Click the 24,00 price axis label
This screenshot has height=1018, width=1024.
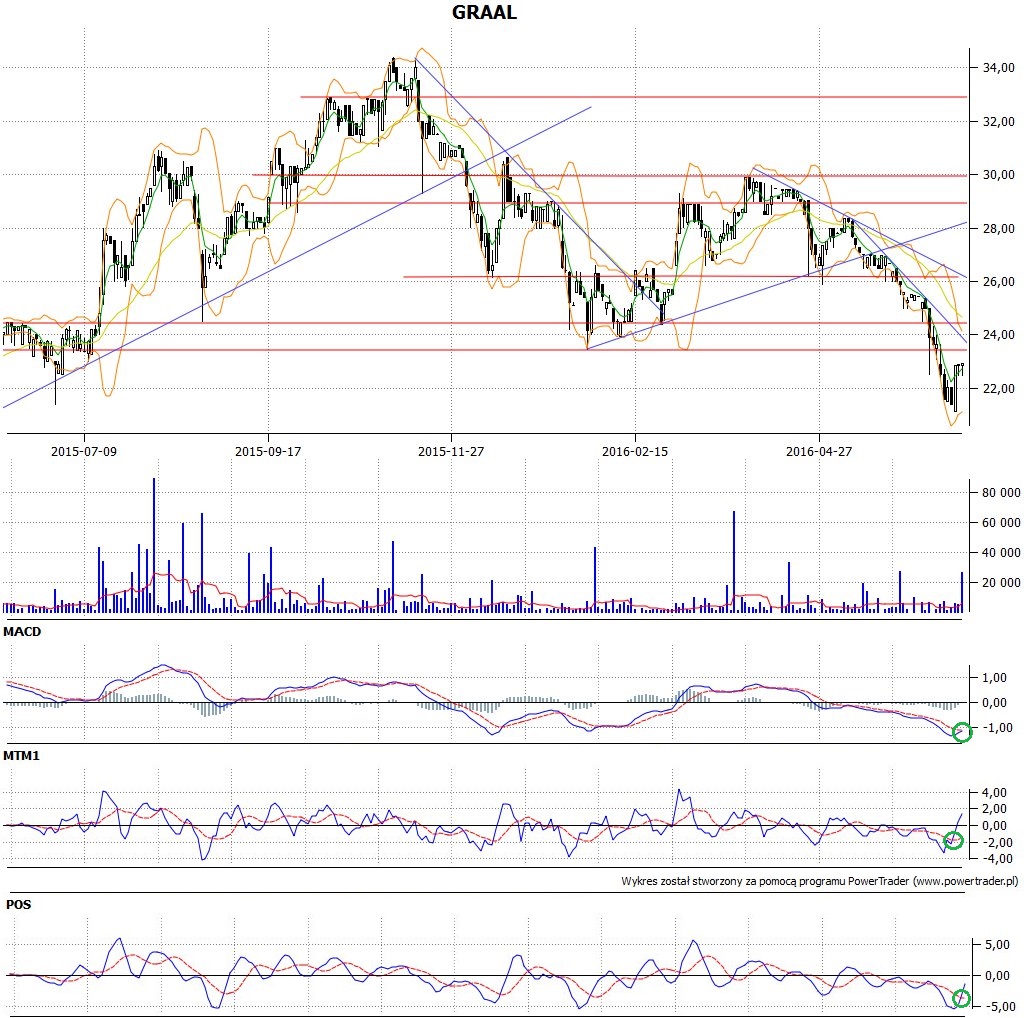coord(999,335)
